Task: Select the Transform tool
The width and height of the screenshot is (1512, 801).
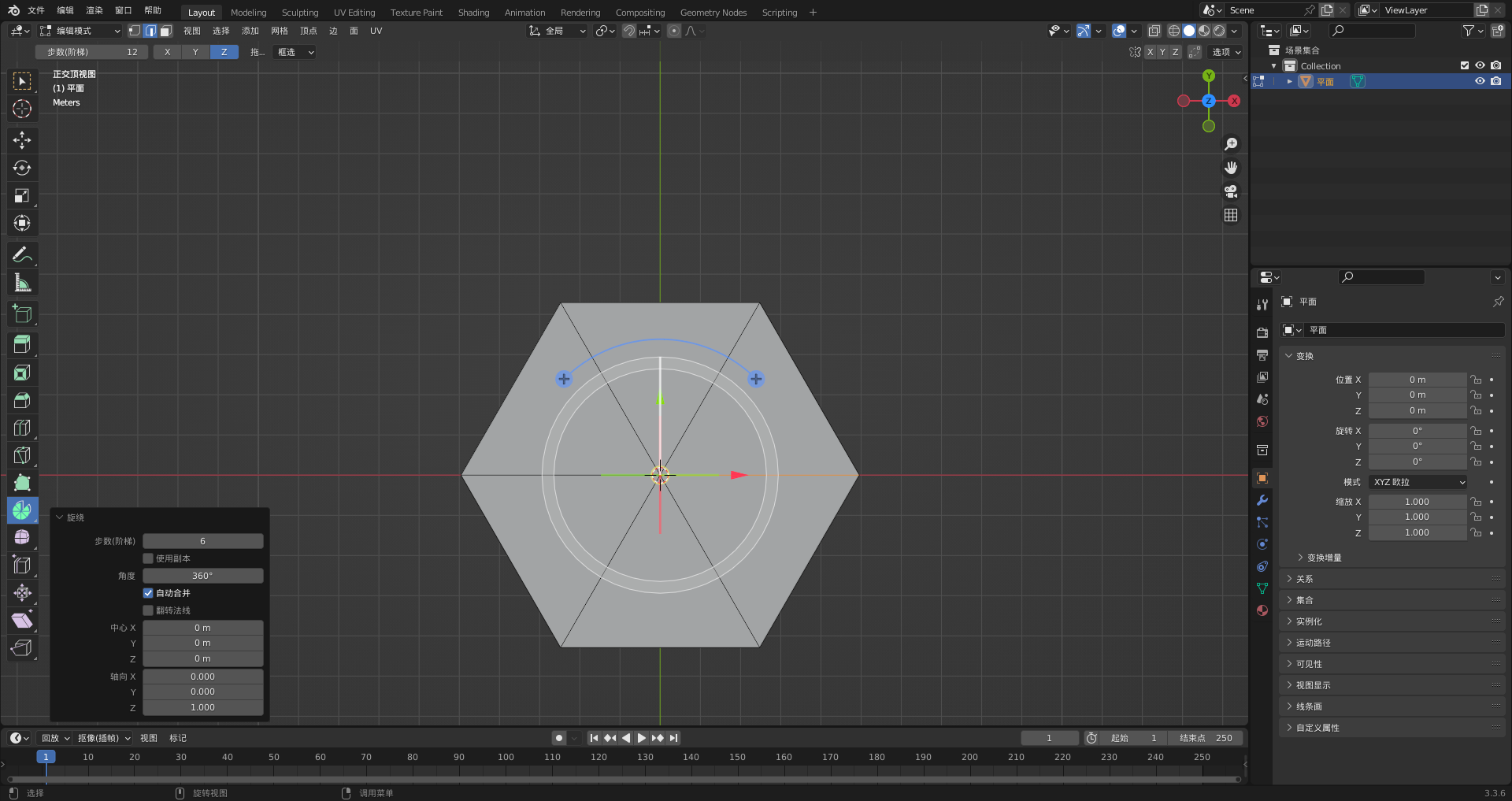Action: pos(22,223)
